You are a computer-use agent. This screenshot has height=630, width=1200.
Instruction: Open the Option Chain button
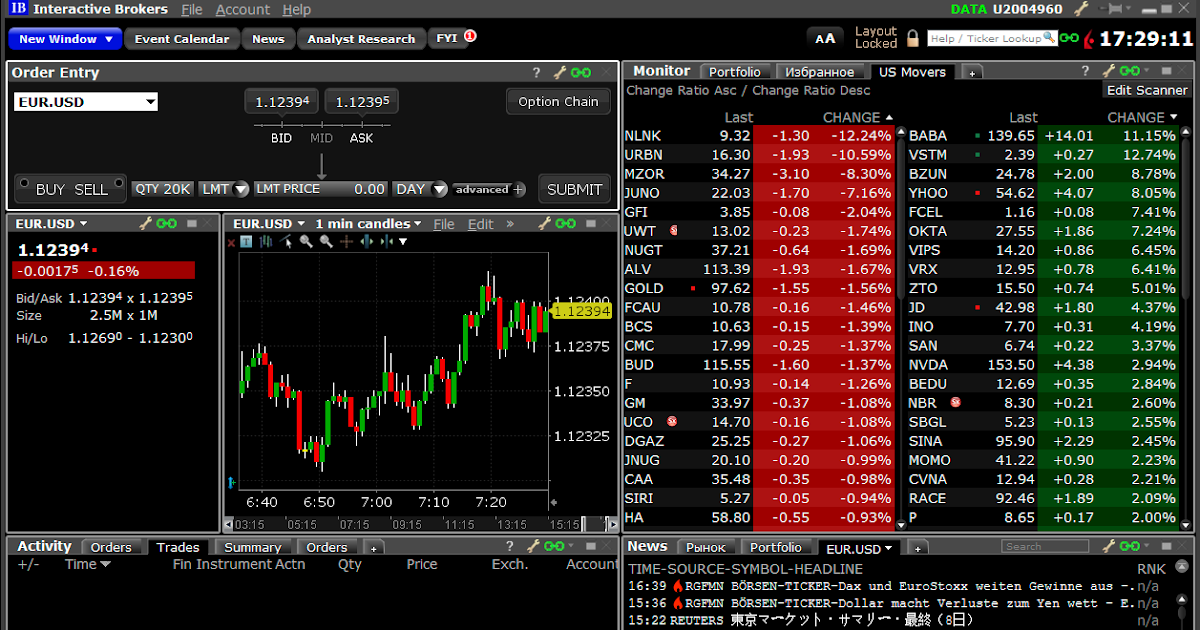pyautogui.click(x=558, y=102)
